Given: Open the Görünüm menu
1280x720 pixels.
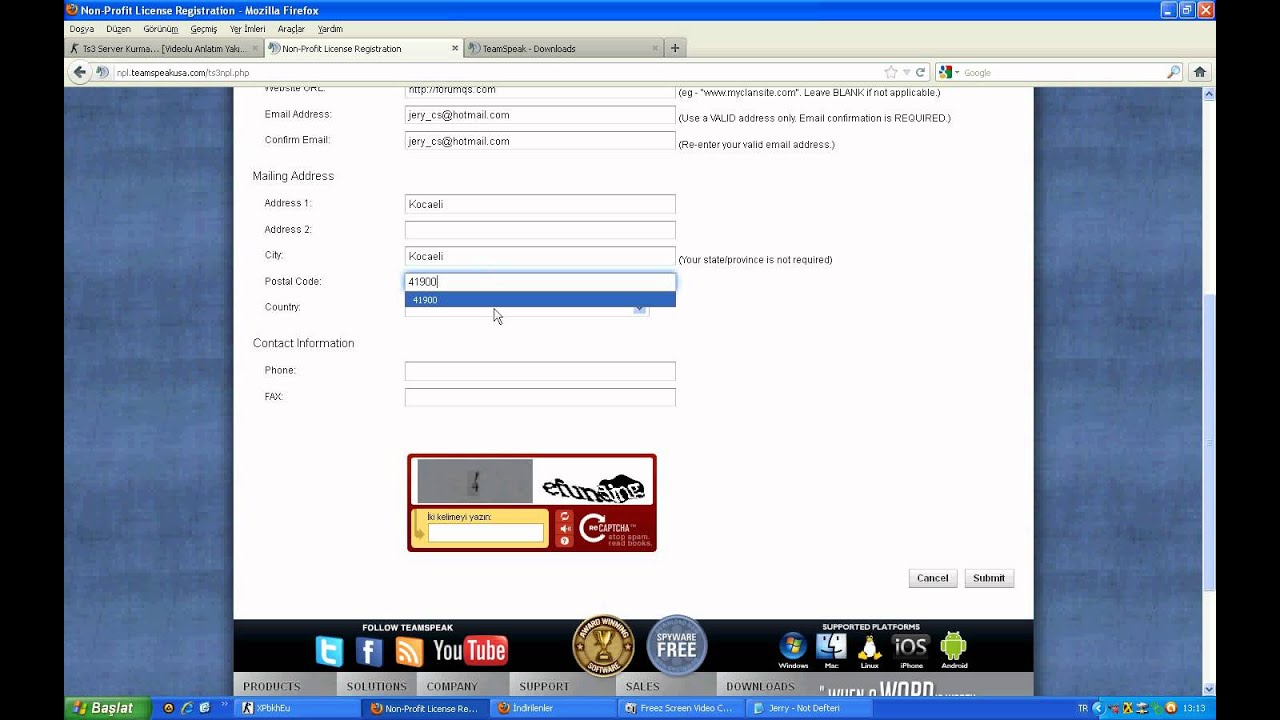Looking at the screenshot, I should (160, 29).
